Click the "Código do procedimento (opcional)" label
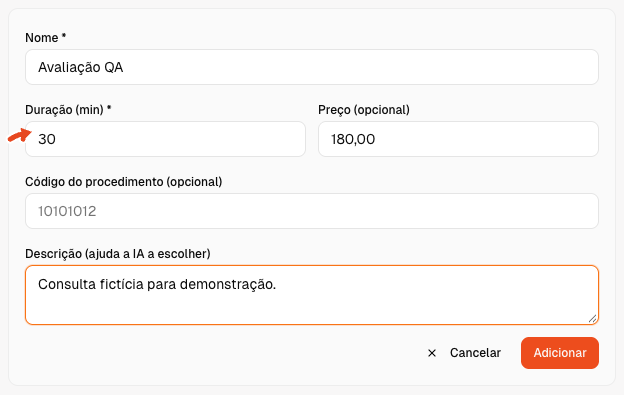Screen dimensions: 624x395 123,182
